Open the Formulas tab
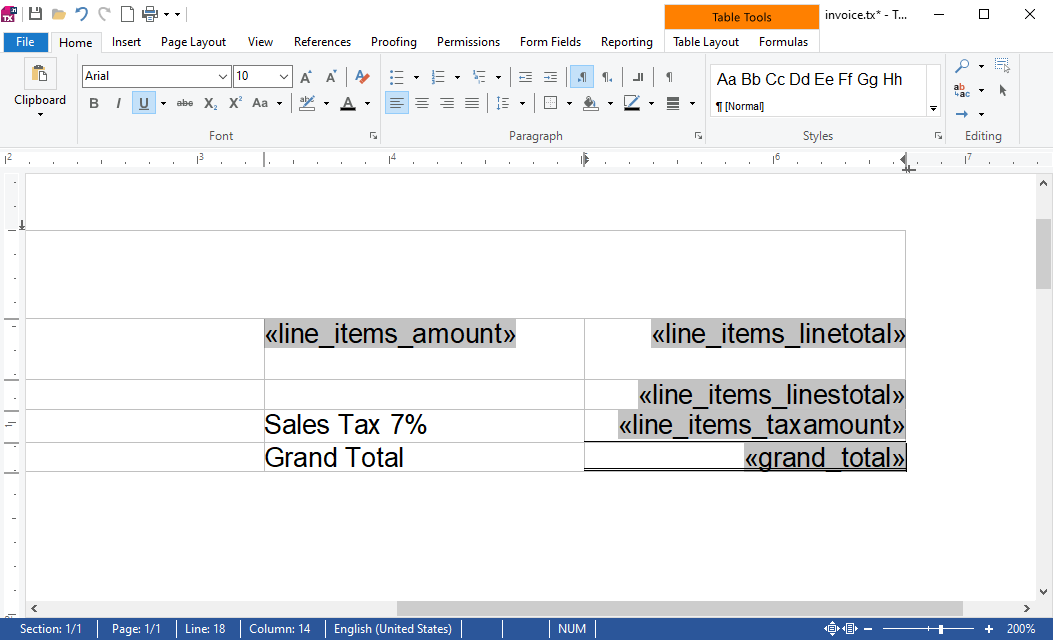The width and height of the screenshot is (1053, 640). [x=783, y=42]
